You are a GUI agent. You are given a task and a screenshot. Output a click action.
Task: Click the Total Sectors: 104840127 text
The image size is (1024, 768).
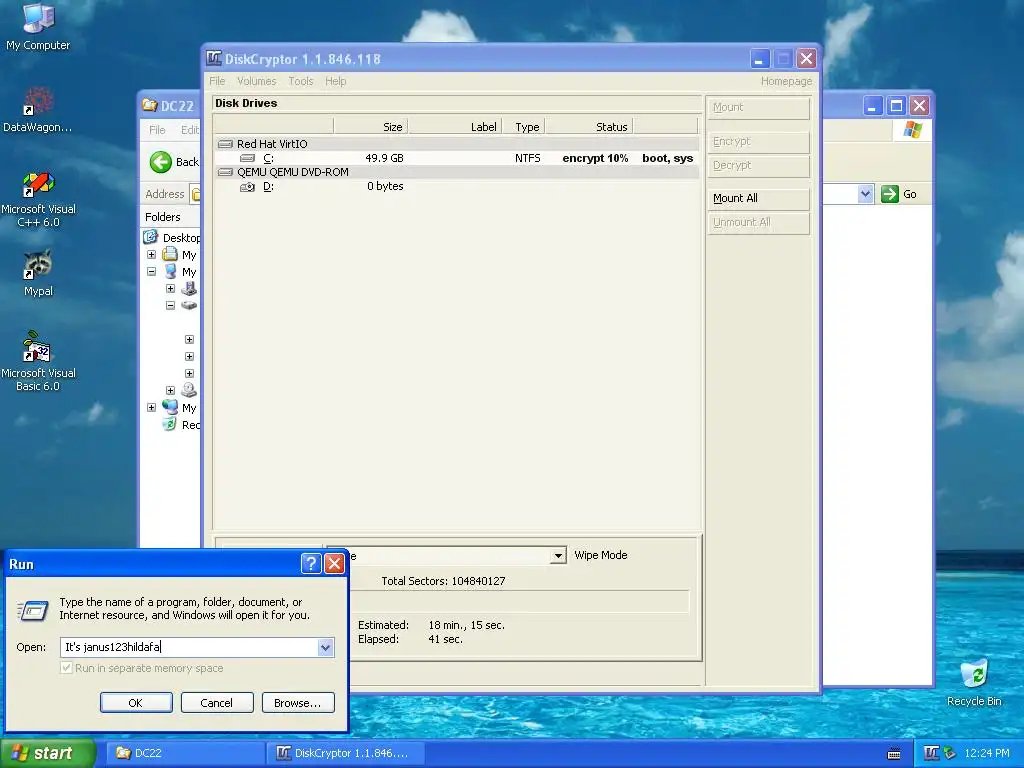(x=443, y=581)
